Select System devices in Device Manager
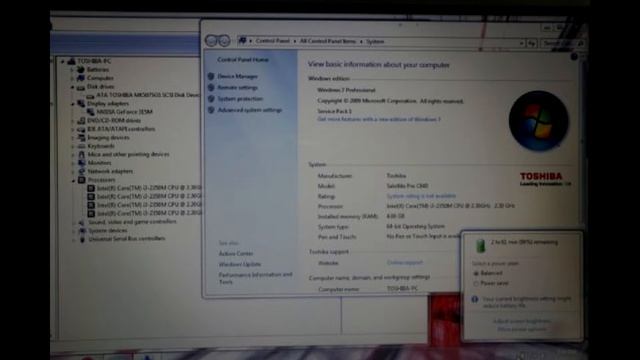640x360 pixels. tap(108, 231)
